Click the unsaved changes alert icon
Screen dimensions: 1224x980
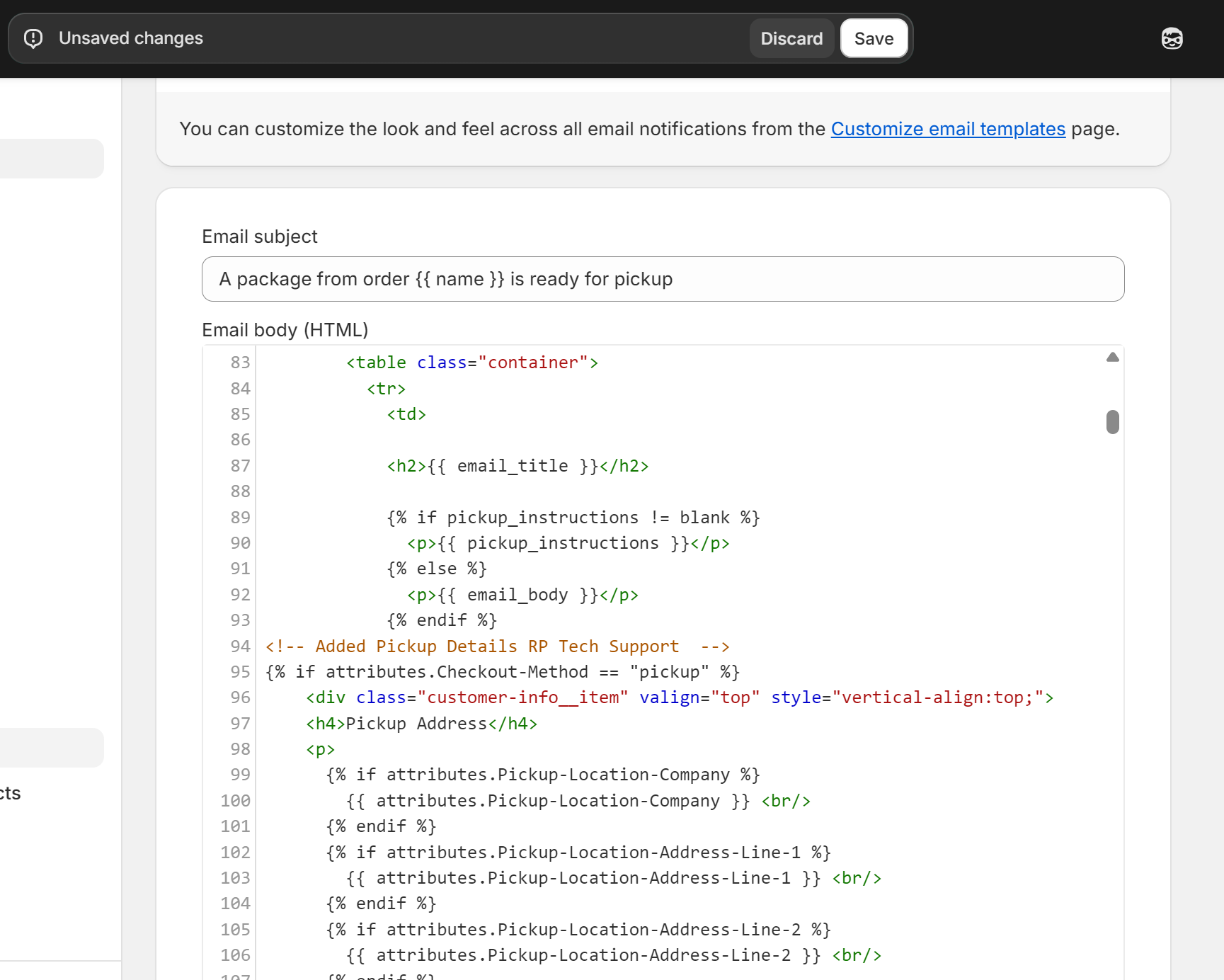[x=33, y=38]
